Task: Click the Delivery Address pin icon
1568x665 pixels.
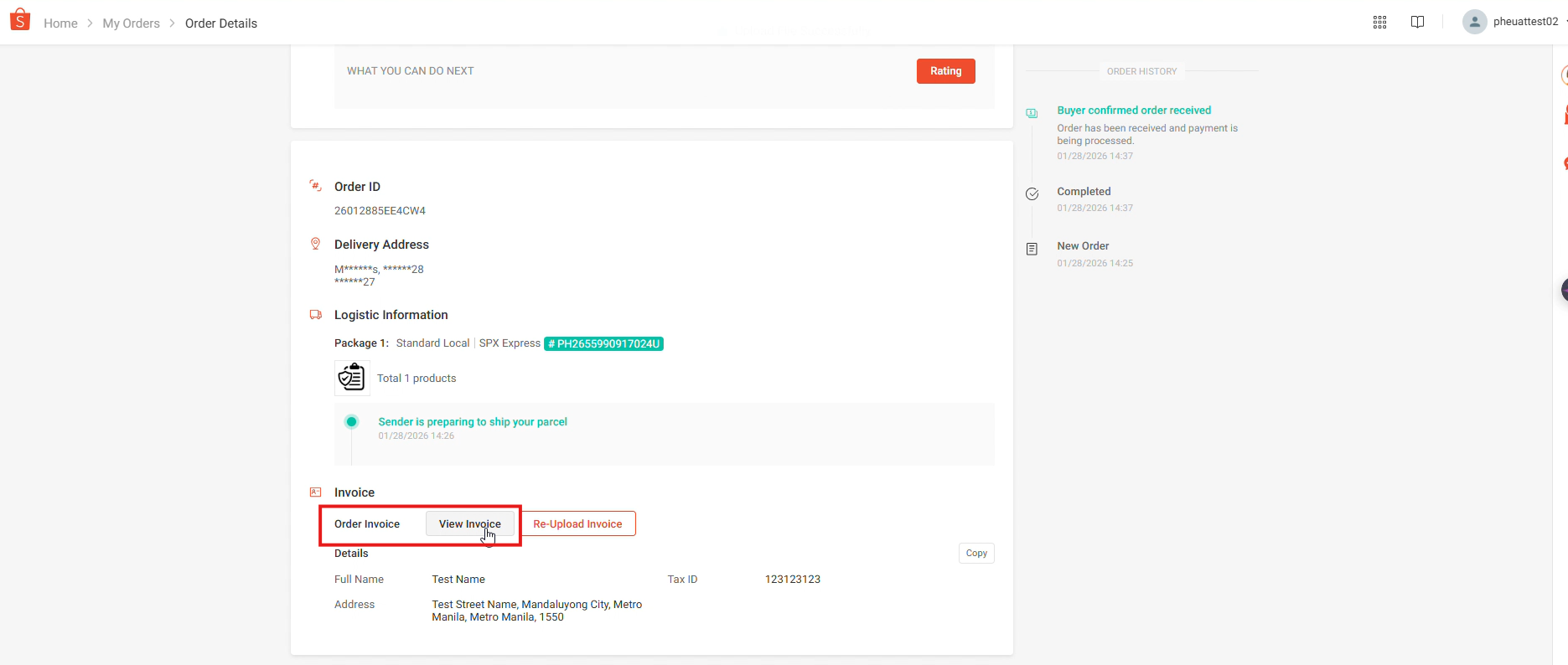Action: (x=316, y=244)
